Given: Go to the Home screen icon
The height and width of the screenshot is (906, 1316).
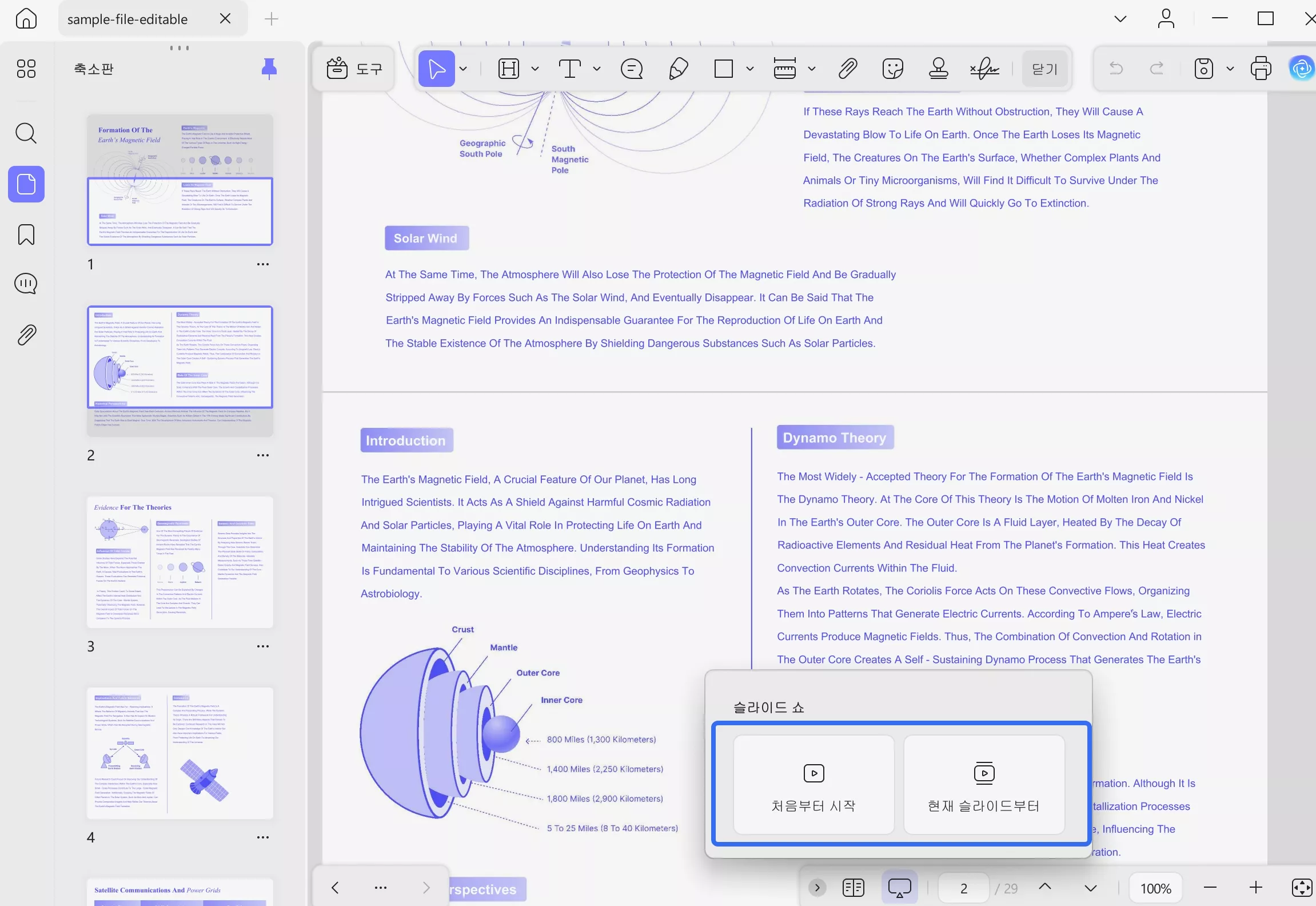Looking at the screenshot, I should coord(26,19).
